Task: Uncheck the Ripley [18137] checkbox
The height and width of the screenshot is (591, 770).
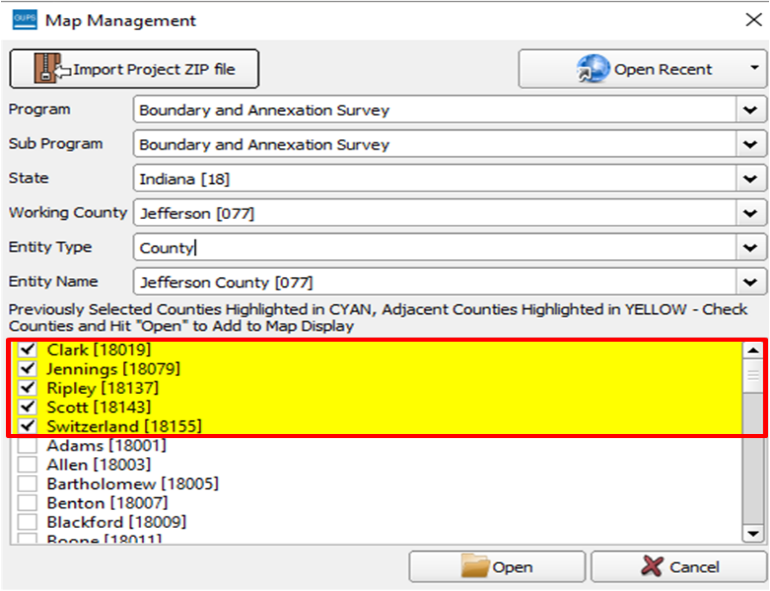Action: pos(28,388)
